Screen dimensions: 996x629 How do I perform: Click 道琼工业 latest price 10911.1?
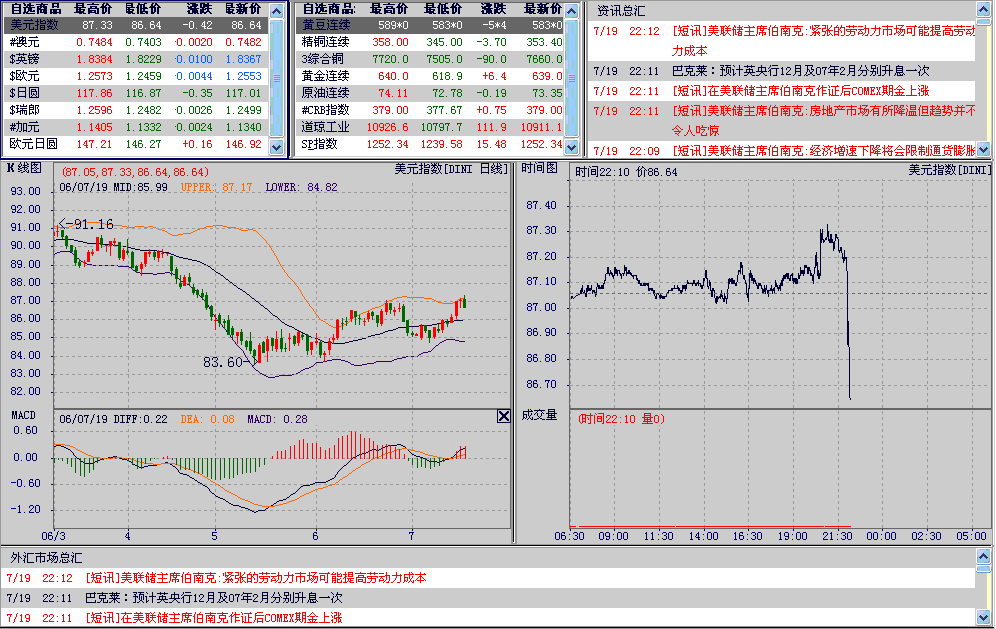click(x=541, y=127)
